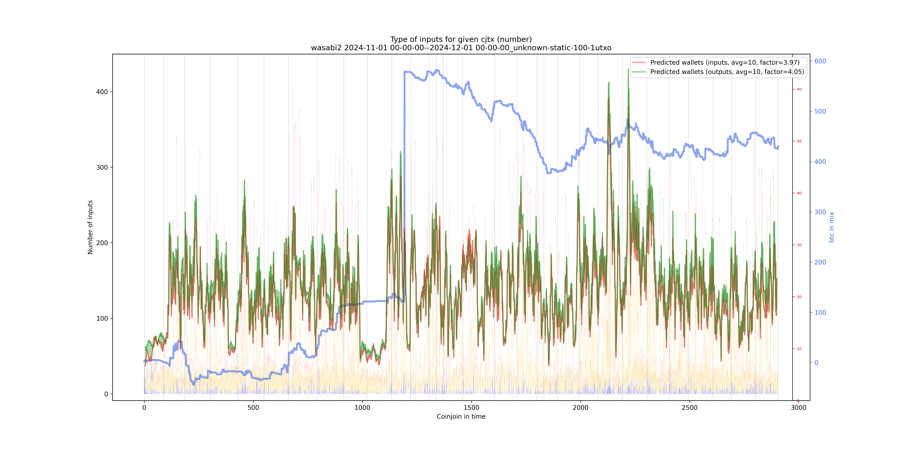Click left y-axis tick label '300'
900x450 pixels.
tap(101, 168)
